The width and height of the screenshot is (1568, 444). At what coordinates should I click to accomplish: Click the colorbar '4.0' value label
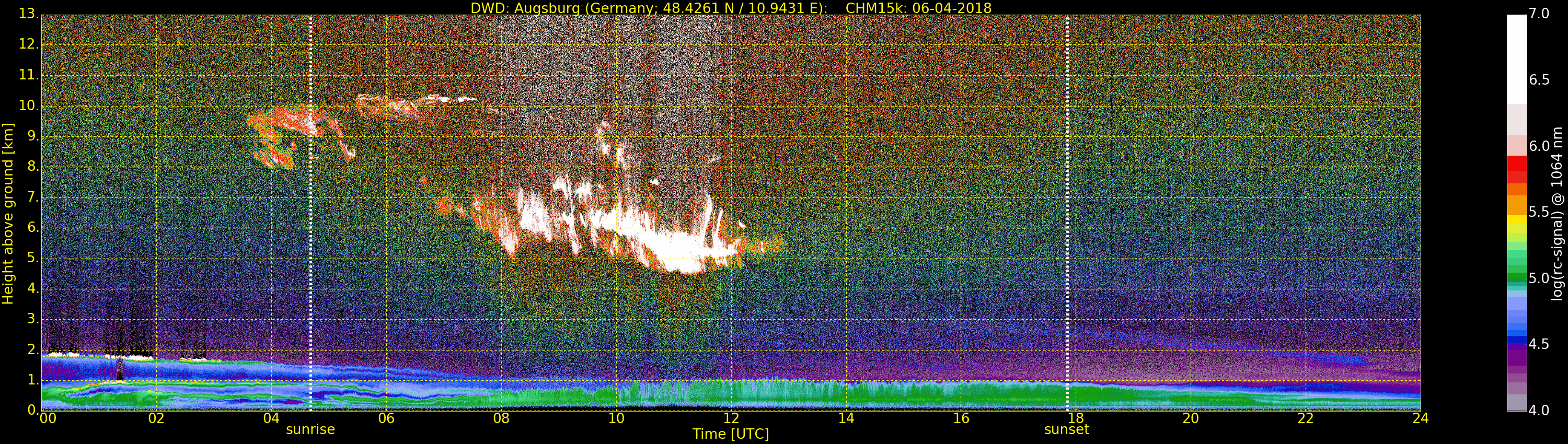click(x=1539, y=411)
